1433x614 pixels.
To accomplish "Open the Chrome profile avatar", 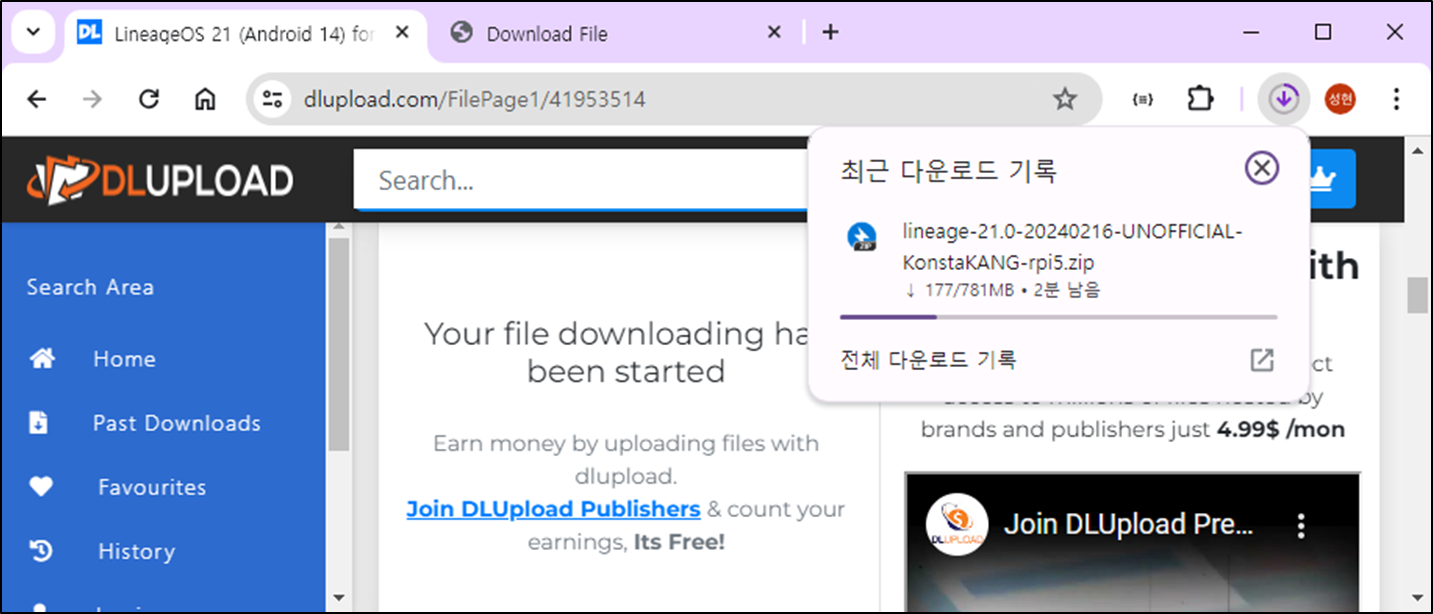I will (x=1340, y=99).
